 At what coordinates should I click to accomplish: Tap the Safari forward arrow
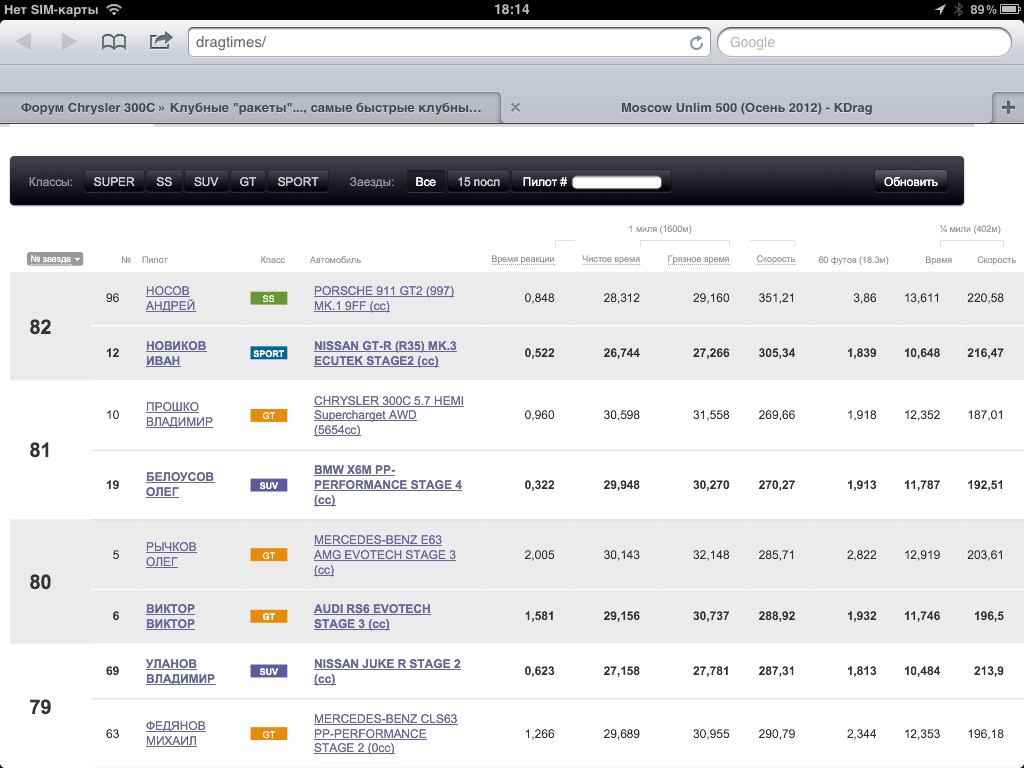[x=69, y=42]
